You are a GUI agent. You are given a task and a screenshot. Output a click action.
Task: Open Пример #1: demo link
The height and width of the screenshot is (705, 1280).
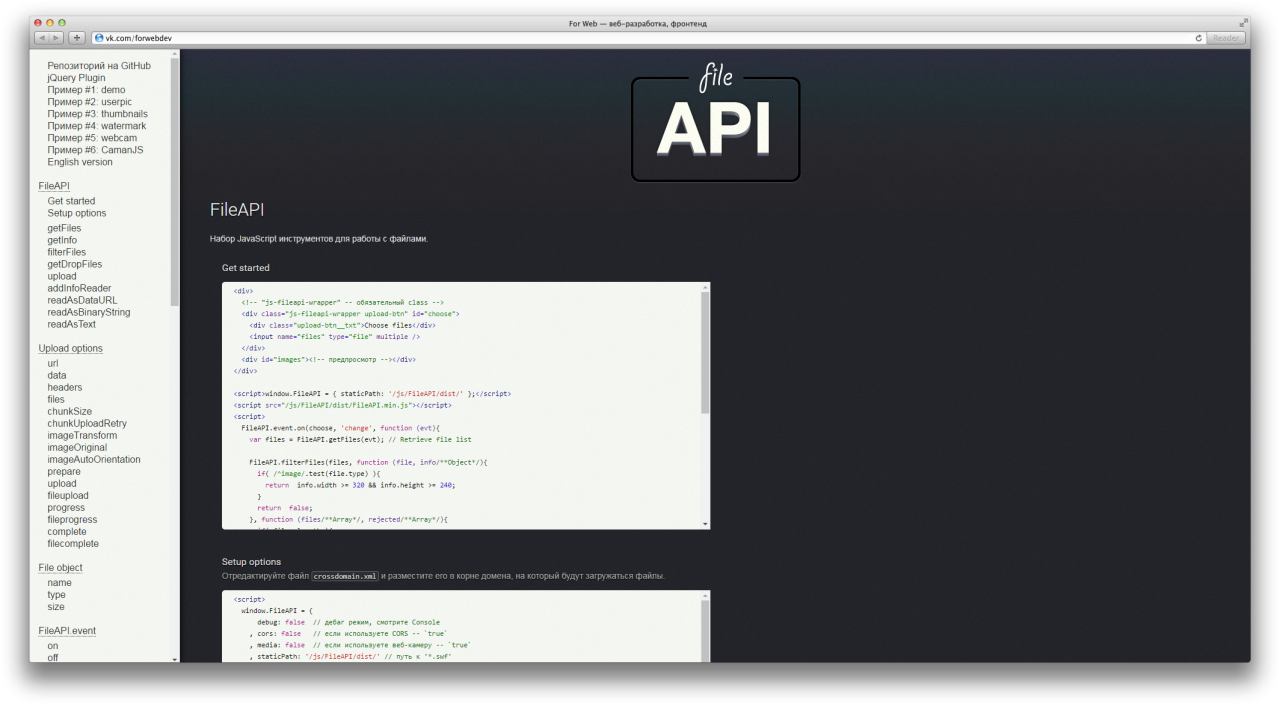86,90
